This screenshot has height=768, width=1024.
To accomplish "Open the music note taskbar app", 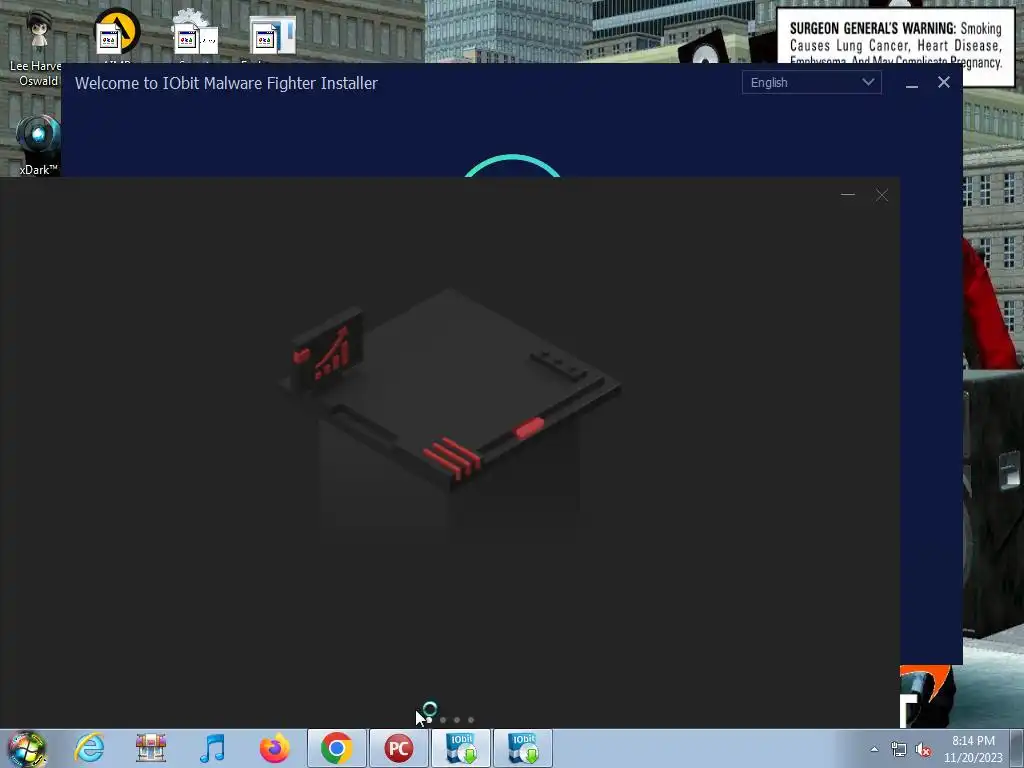I will [212, 748].
